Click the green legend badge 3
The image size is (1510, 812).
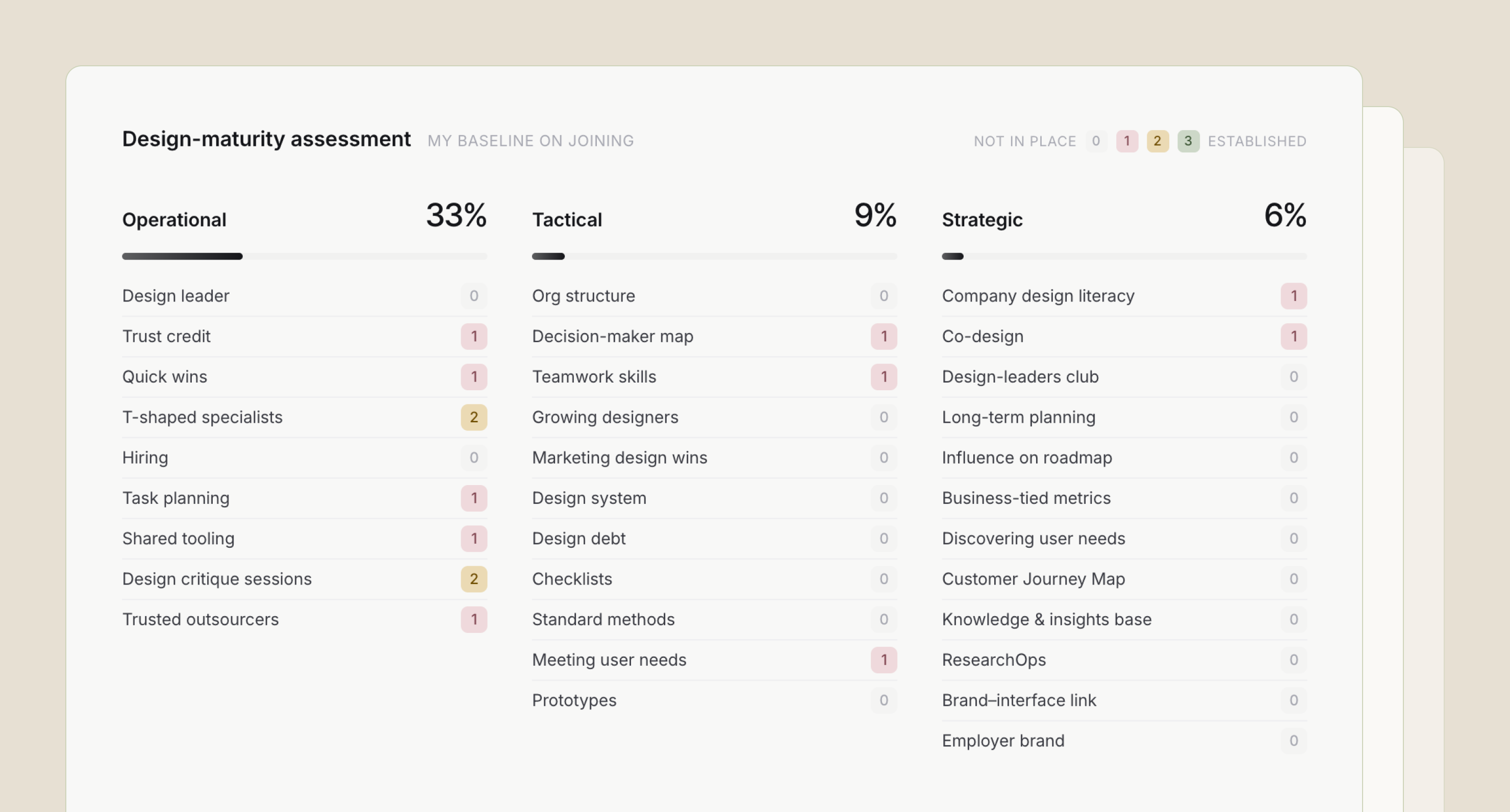point(1188,141)
